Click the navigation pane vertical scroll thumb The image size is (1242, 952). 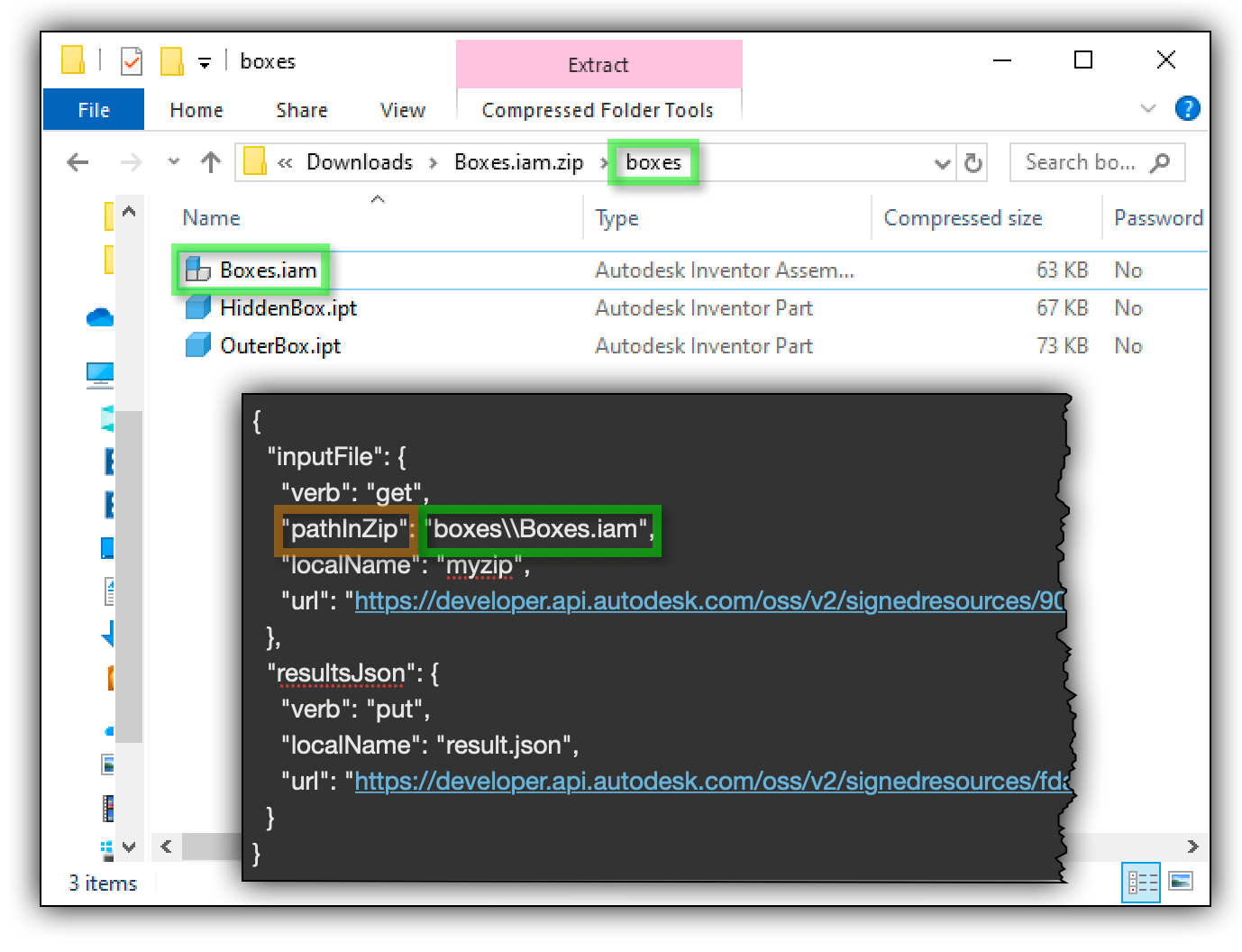pos(130,575)
